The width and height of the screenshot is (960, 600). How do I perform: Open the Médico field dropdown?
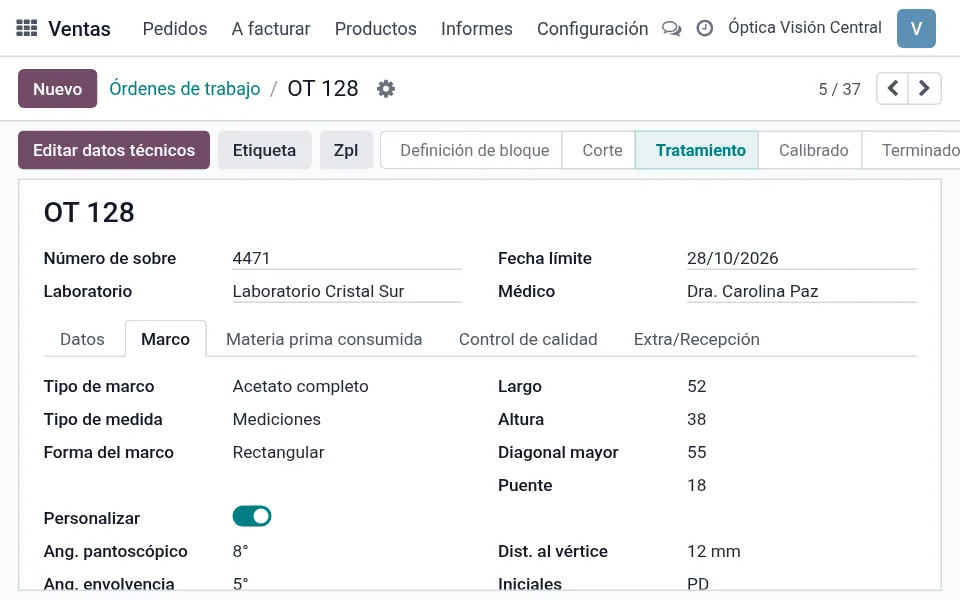(801, 291)
